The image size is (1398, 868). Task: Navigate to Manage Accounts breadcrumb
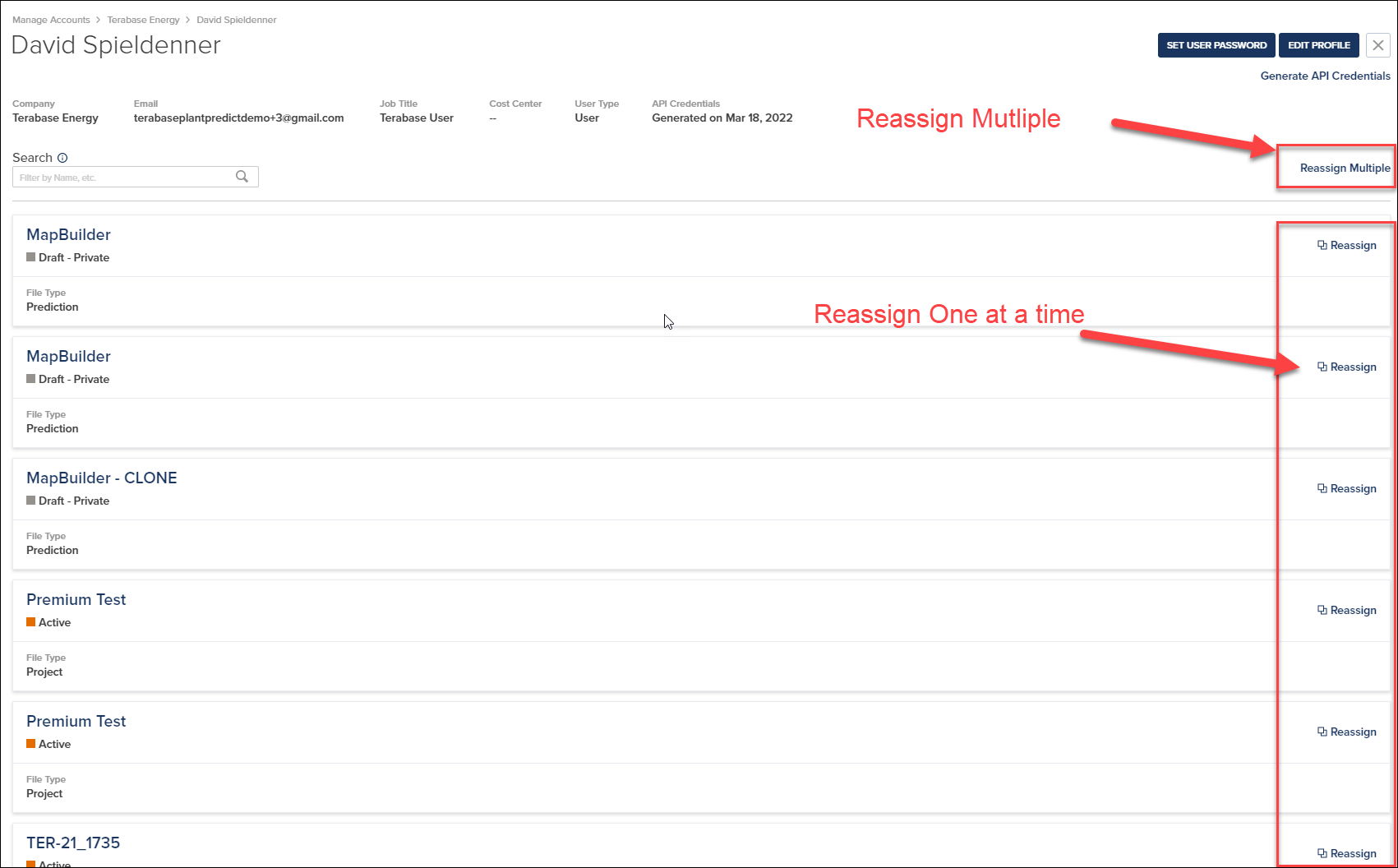[51, 20]
